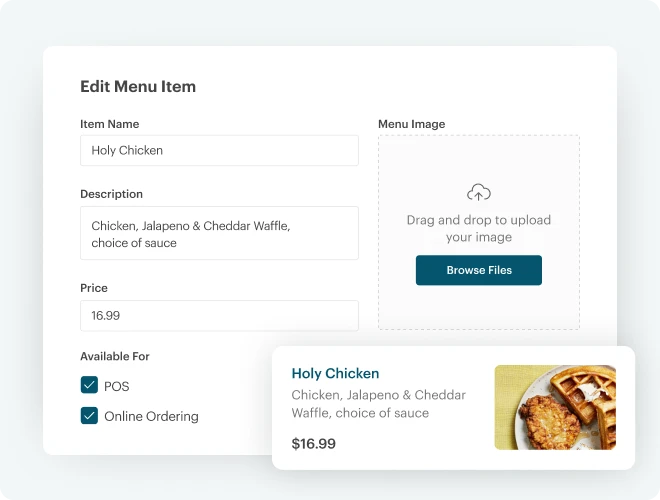Click the cloud upload icon

(x=479, y=192)
